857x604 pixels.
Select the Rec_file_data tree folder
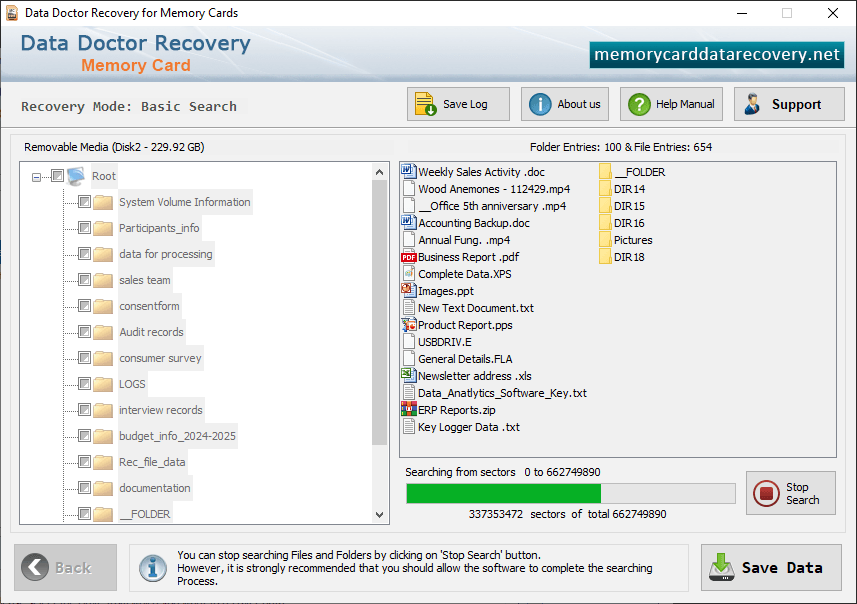[152, 462]
